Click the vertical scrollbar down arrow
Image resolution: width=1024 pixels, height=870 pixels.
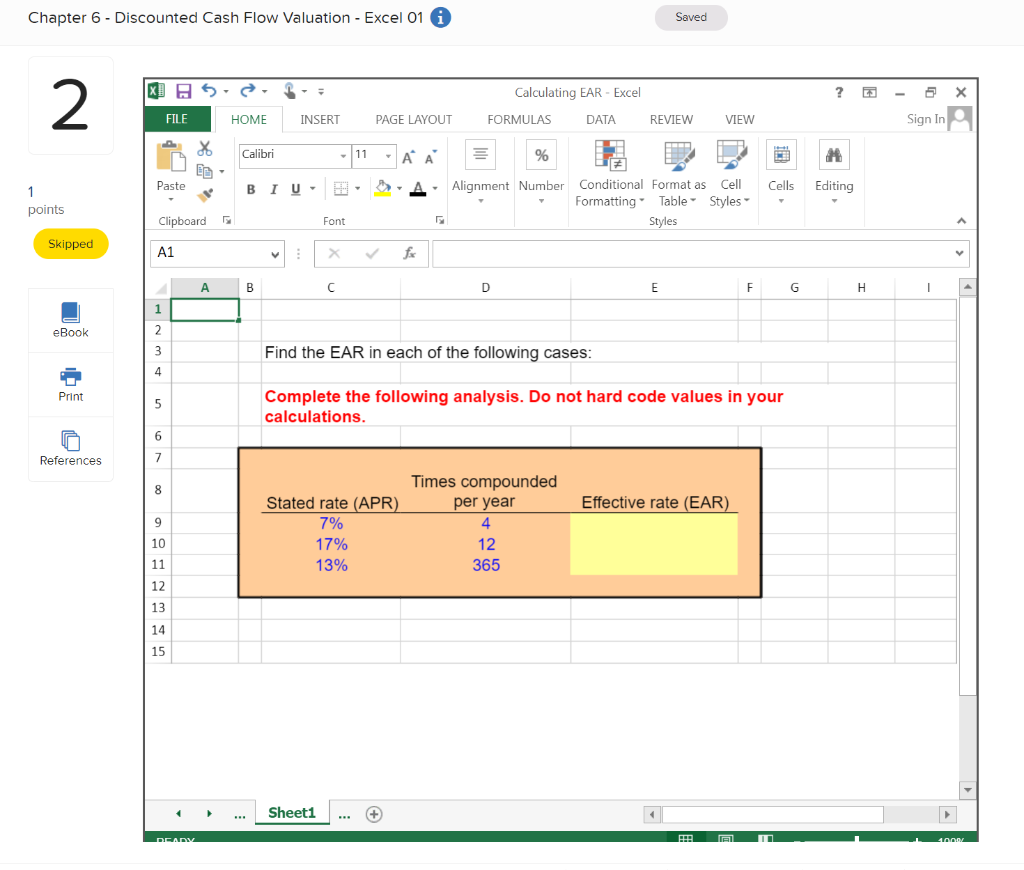[968, 790]
